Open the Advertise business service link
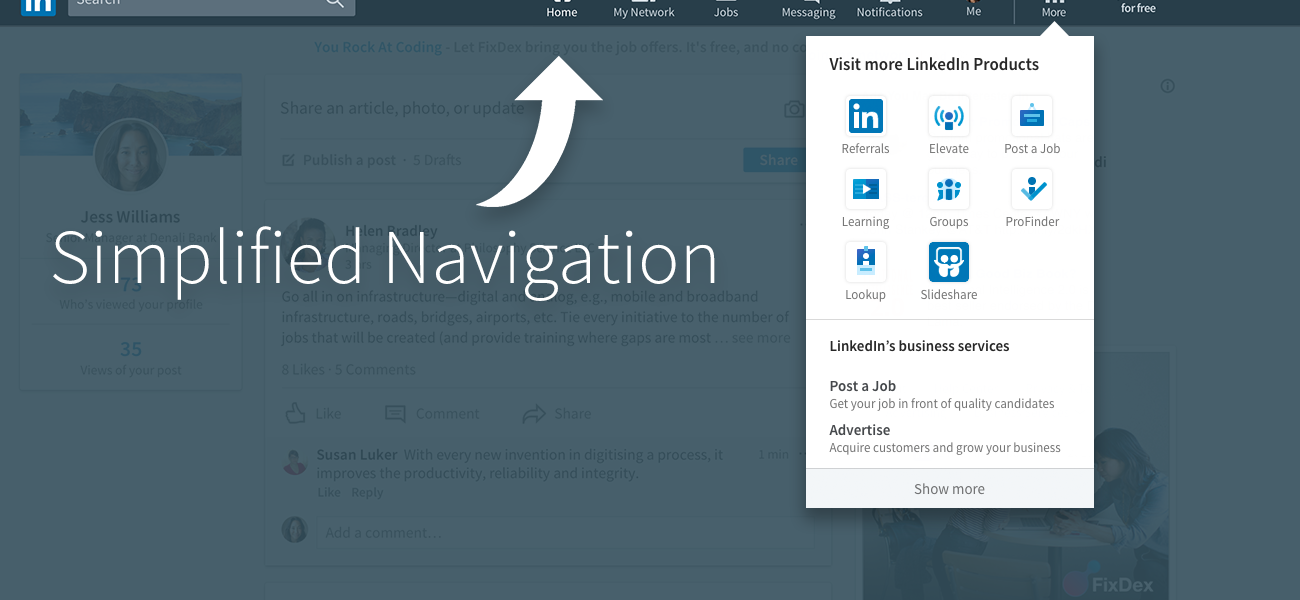 pyautogui.click(x=860, y=430)
